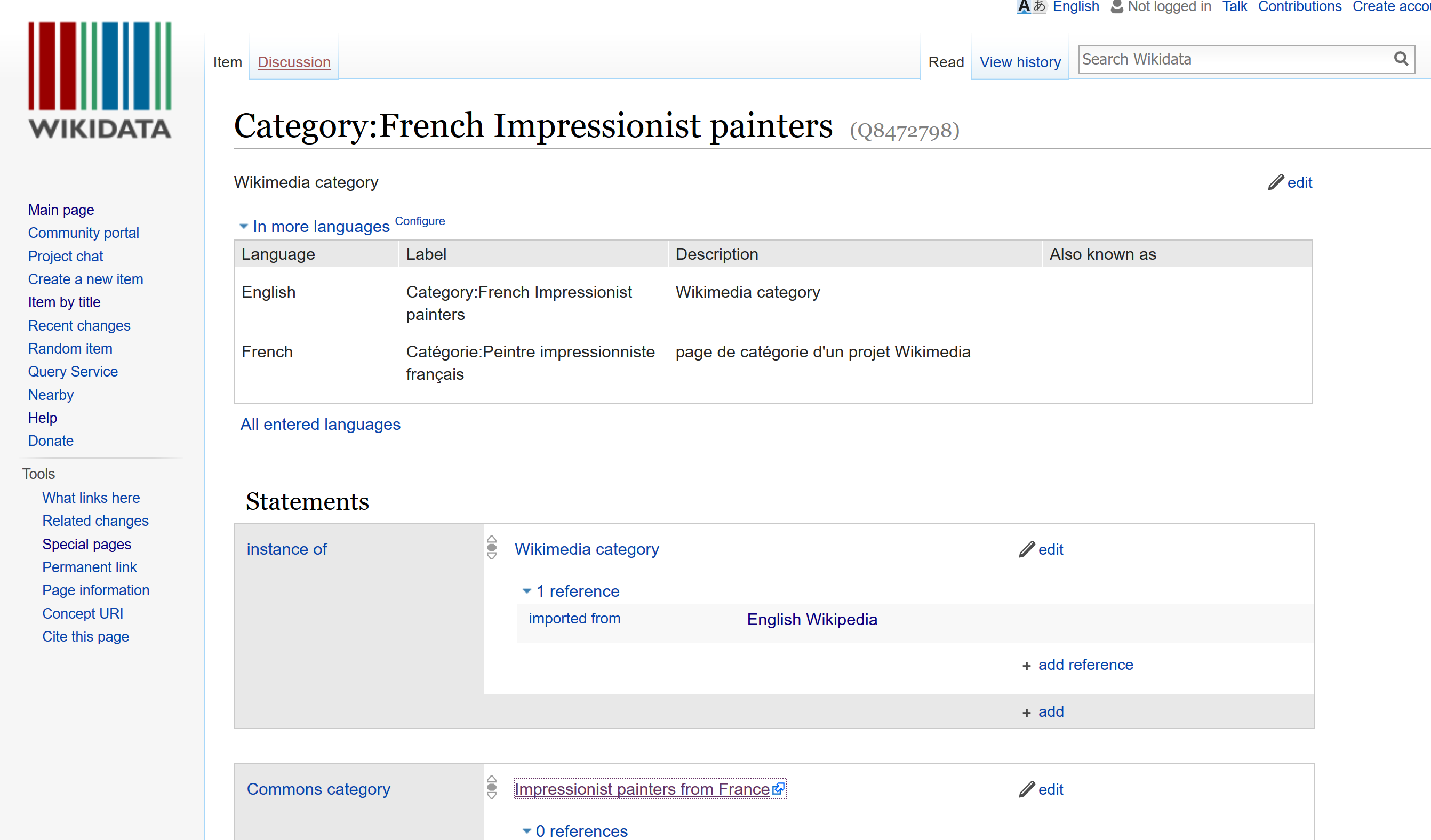The width and height of the screenshot is (1431, 840).
Task: Click page de catégorie d'un projet Wikimedia text
Action: (823, 351)
